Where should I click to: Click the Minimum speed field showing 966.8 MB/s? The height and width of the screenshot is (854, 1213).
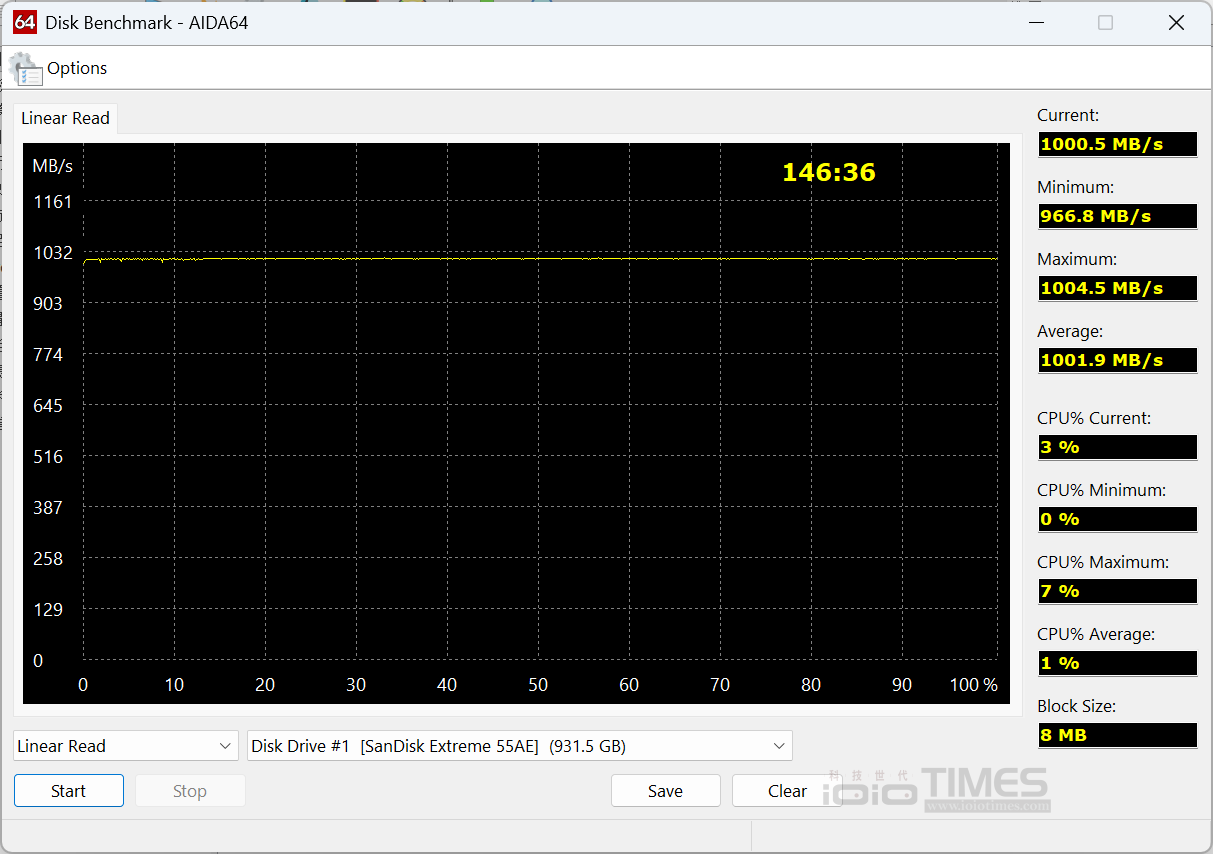tap(1117, 215)
